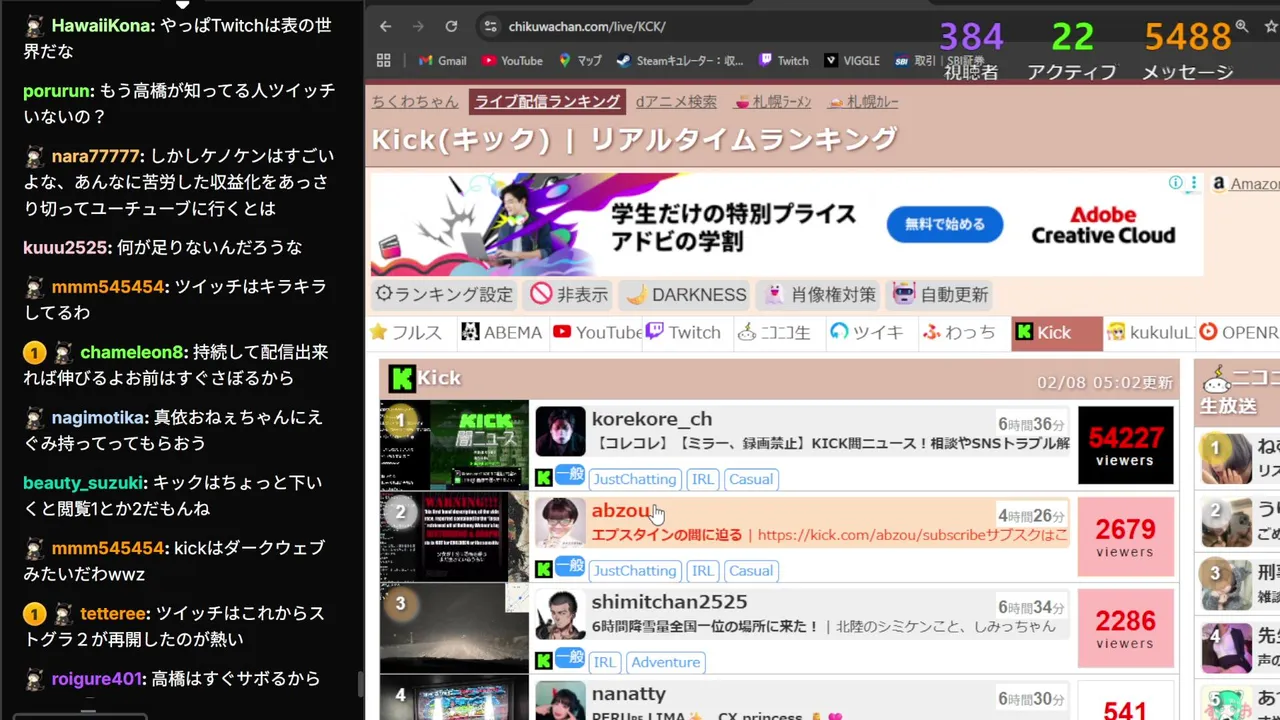The height and width of the screenshot is (720, 1280).
Task: Open the マップ bookmark
Action: (580, 60)
